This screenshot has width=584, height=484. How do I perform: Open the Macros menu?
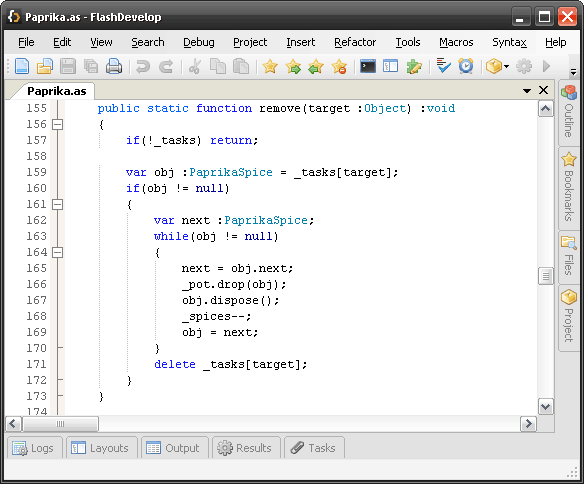456,42
